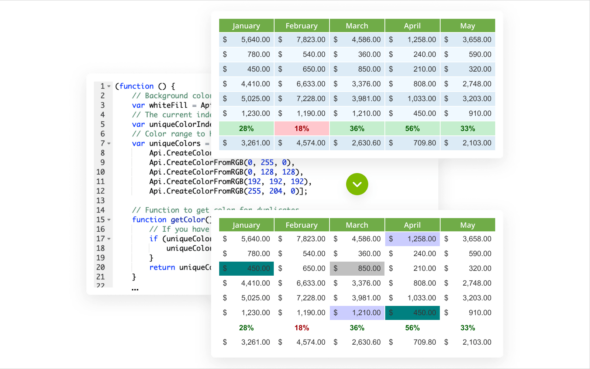Screen dimensions: 590x369
Task: Click the April header in bottom table
Action: click(412, 225)
